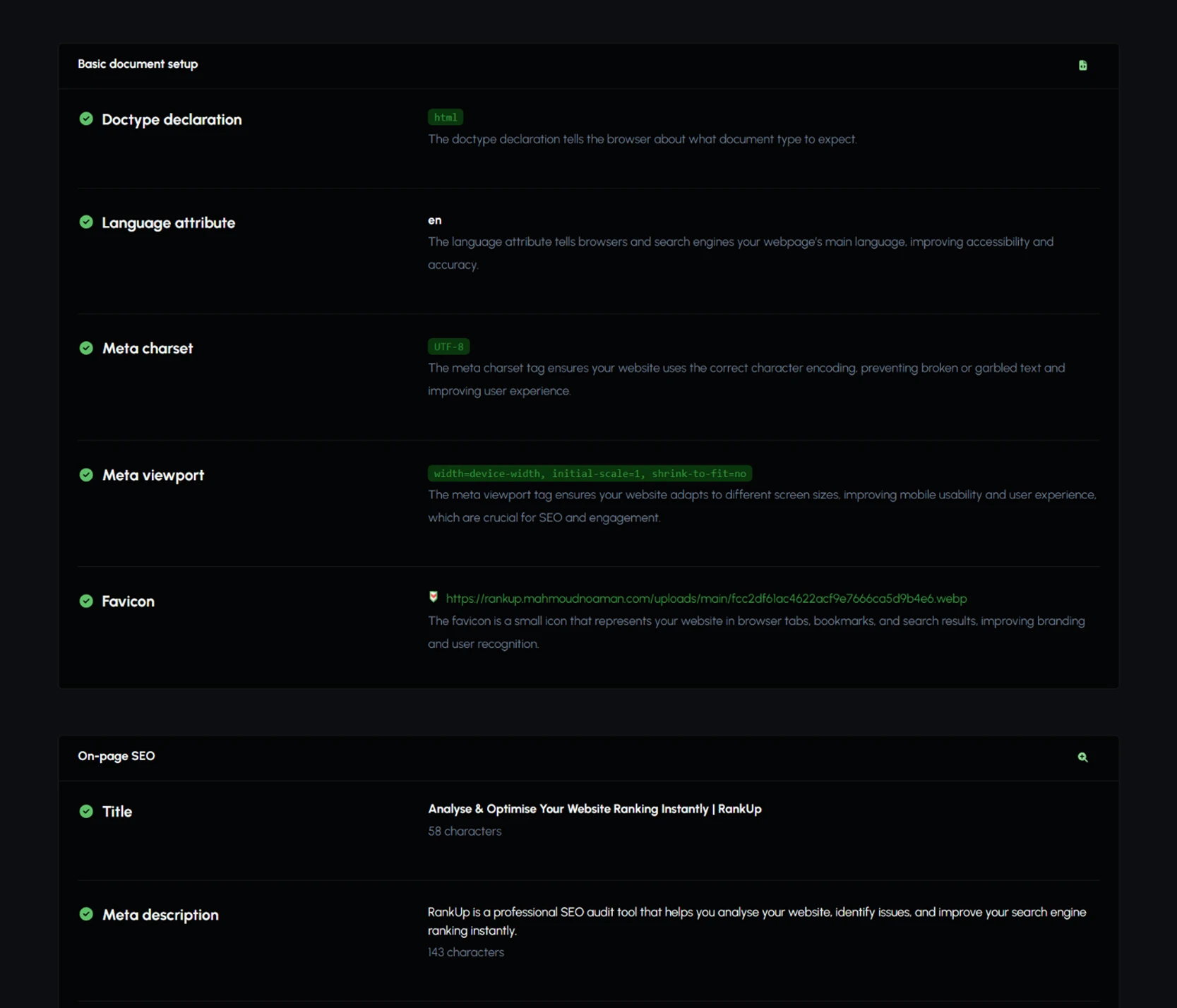Click the magnifier icon in On-page SEO header

click(x=1082, y=757)
